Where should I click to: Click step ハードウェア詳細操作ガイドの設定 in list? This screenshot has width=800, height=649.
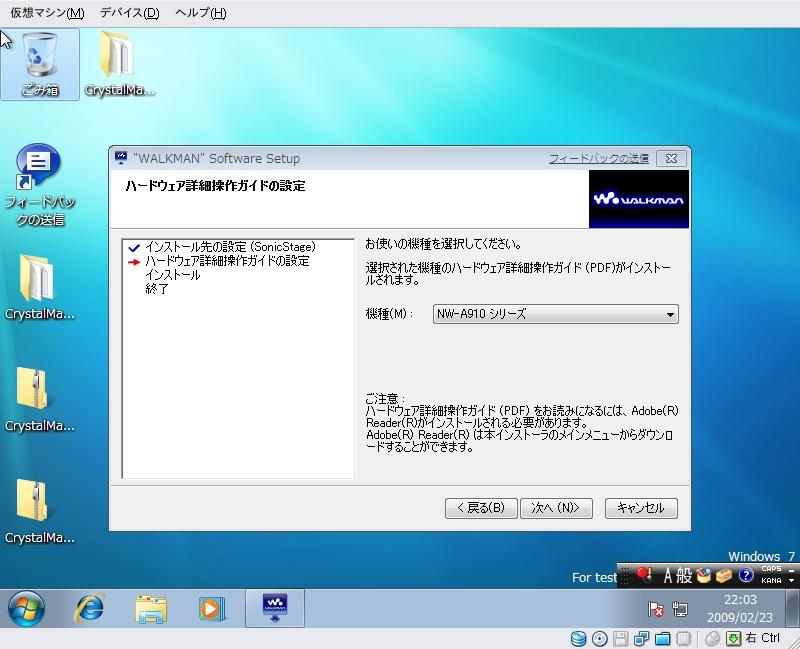click(227, 261)
